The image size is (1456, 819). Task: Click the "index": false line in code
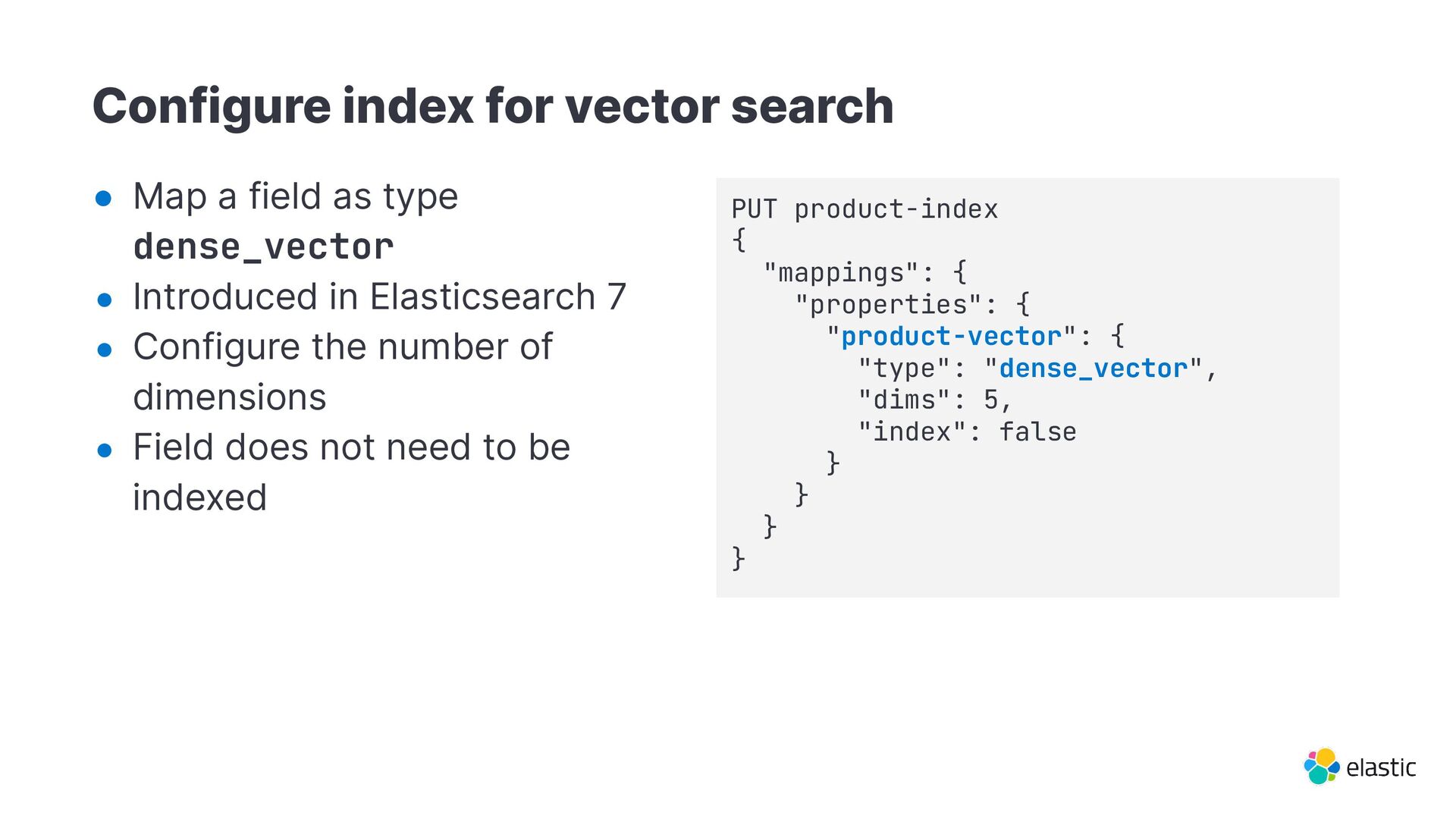pyautogui.click(x=967, y=431)
